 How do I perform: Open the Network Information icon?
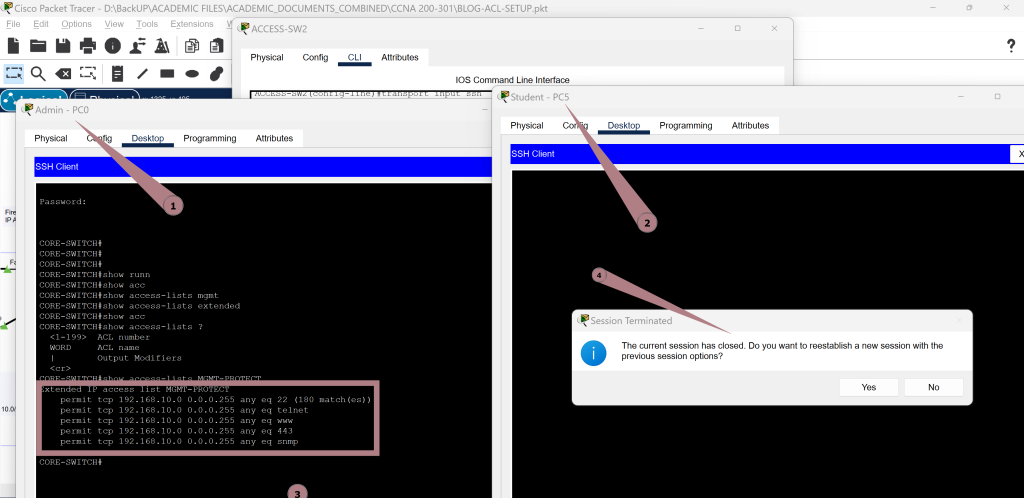113,46
